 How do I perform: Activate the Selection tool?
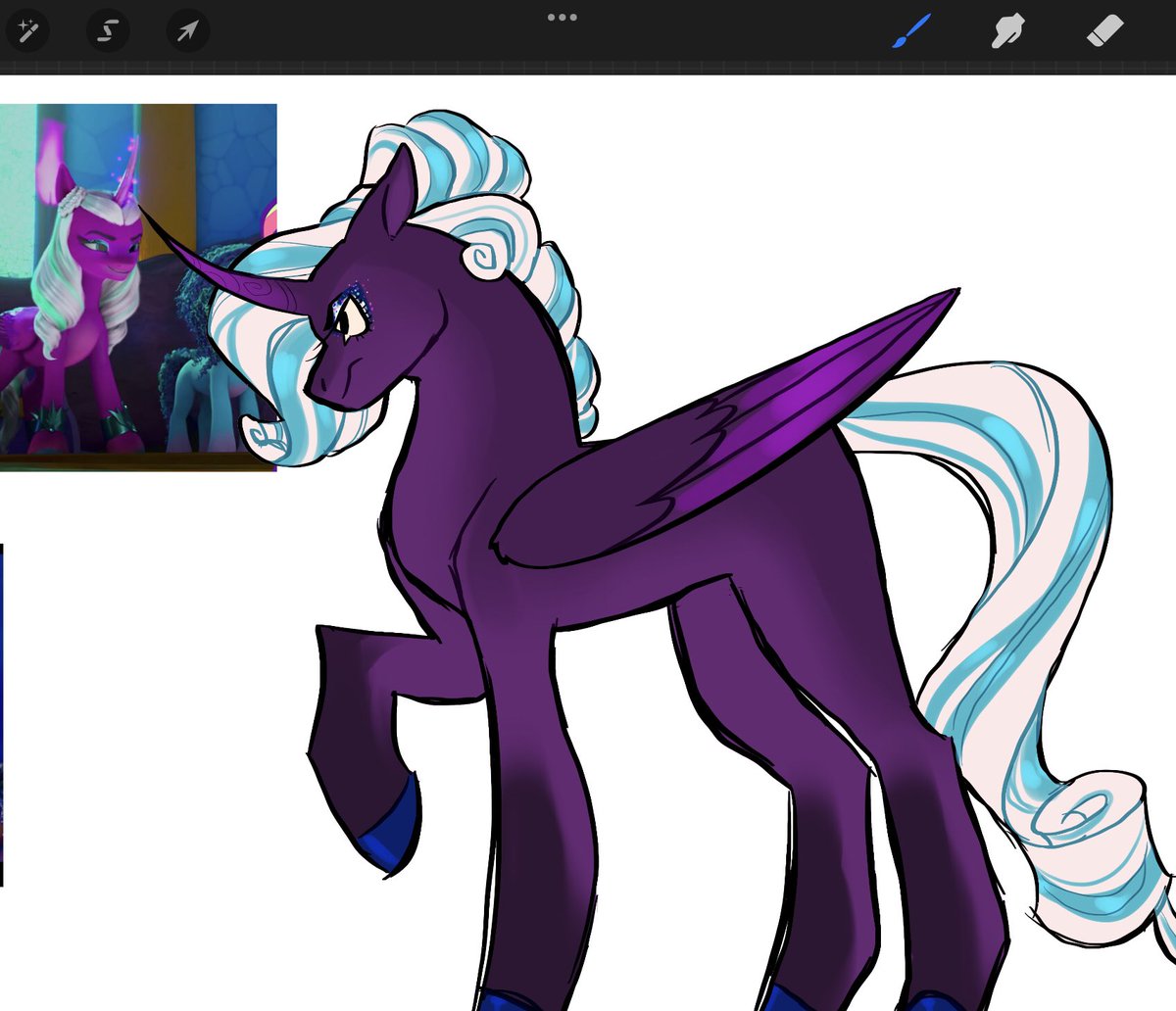(108, 31)
